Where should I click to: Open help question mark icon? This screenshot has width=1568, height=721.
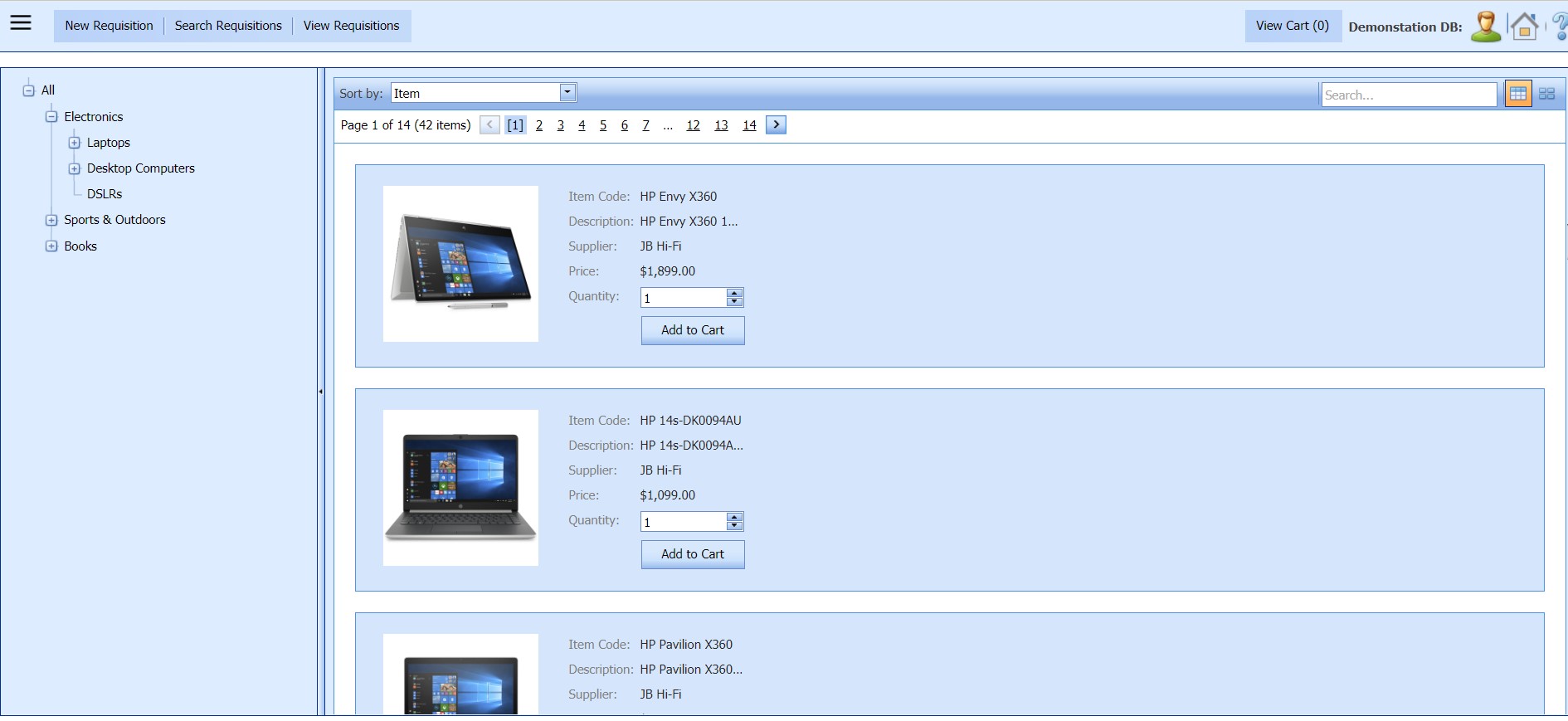pyautogui.click(x=1560, y=27)
